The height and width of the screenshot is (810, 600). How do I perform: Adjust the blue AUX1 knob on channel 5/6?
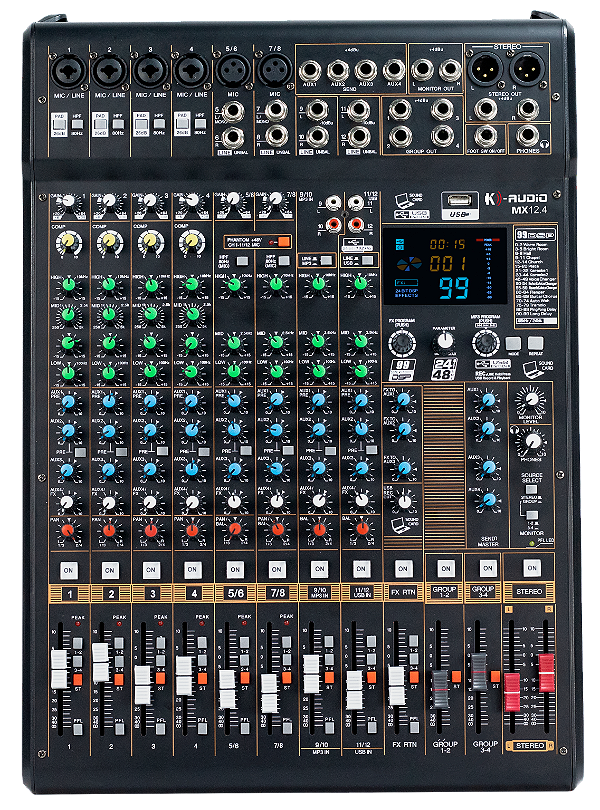234,401
